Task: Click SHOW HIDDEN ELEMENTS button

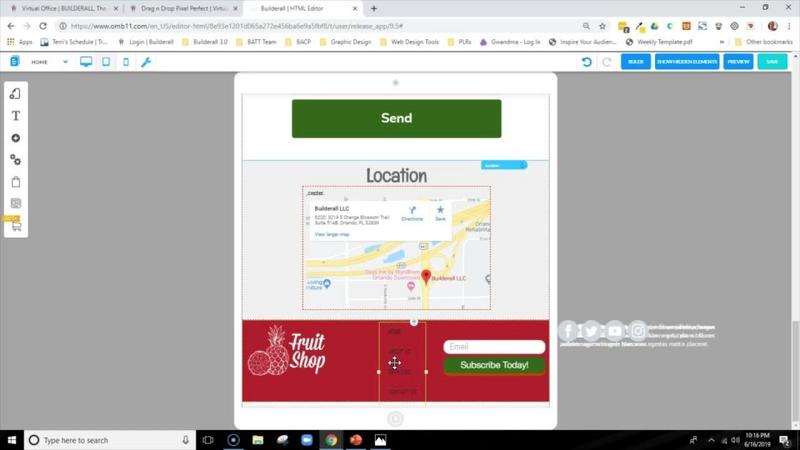Action: click(687, 62)
